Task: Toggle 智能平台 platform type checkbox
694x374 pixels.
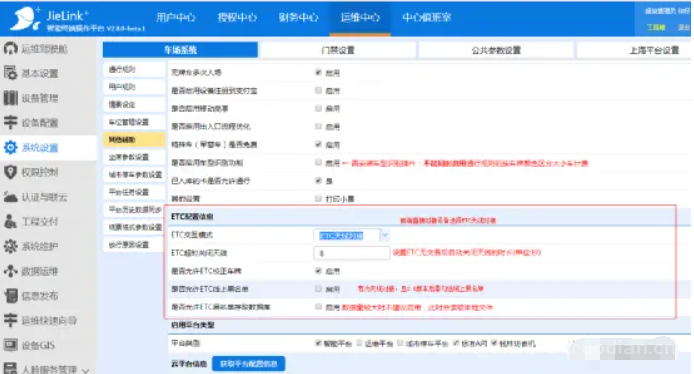Action: [318, 343]
